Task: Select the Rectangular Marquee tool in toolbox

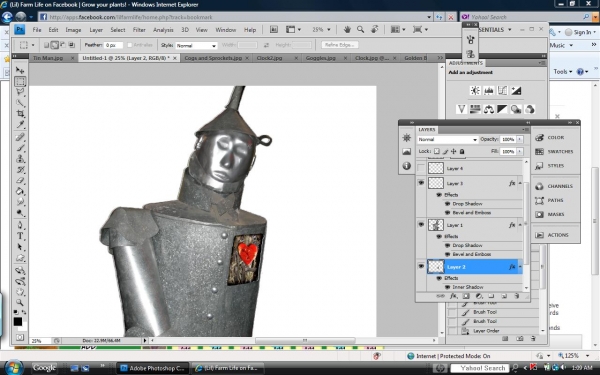Action: (20, 81)
